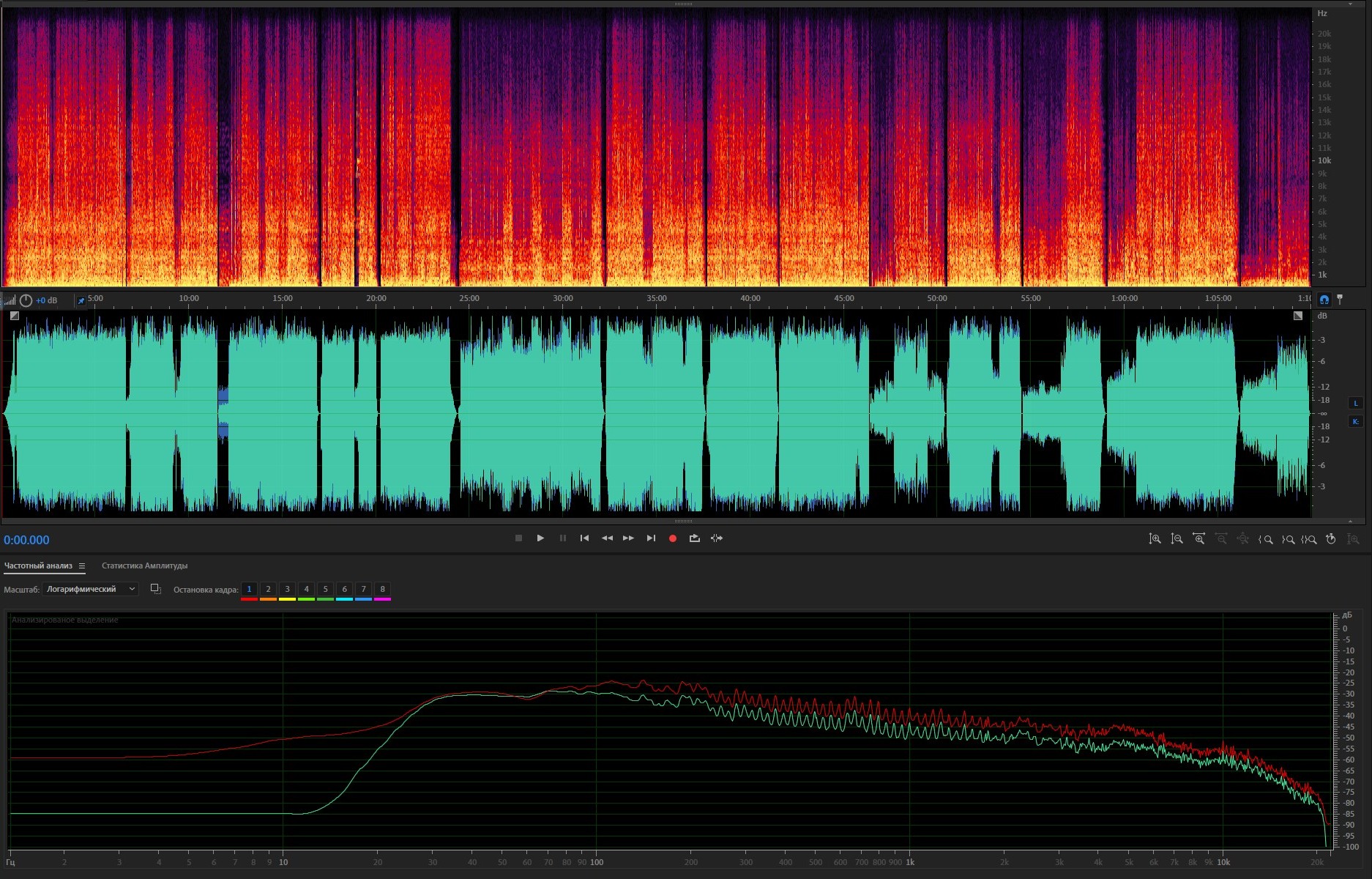Start playback with the Play button

coord(540,538)
